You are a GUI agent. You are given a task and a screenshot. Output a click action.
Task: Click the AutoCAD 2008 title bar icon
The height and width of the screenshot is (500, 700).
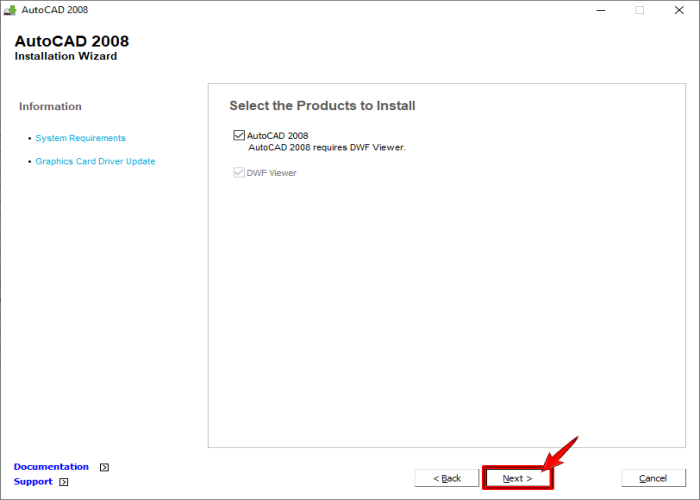(9, 10)
